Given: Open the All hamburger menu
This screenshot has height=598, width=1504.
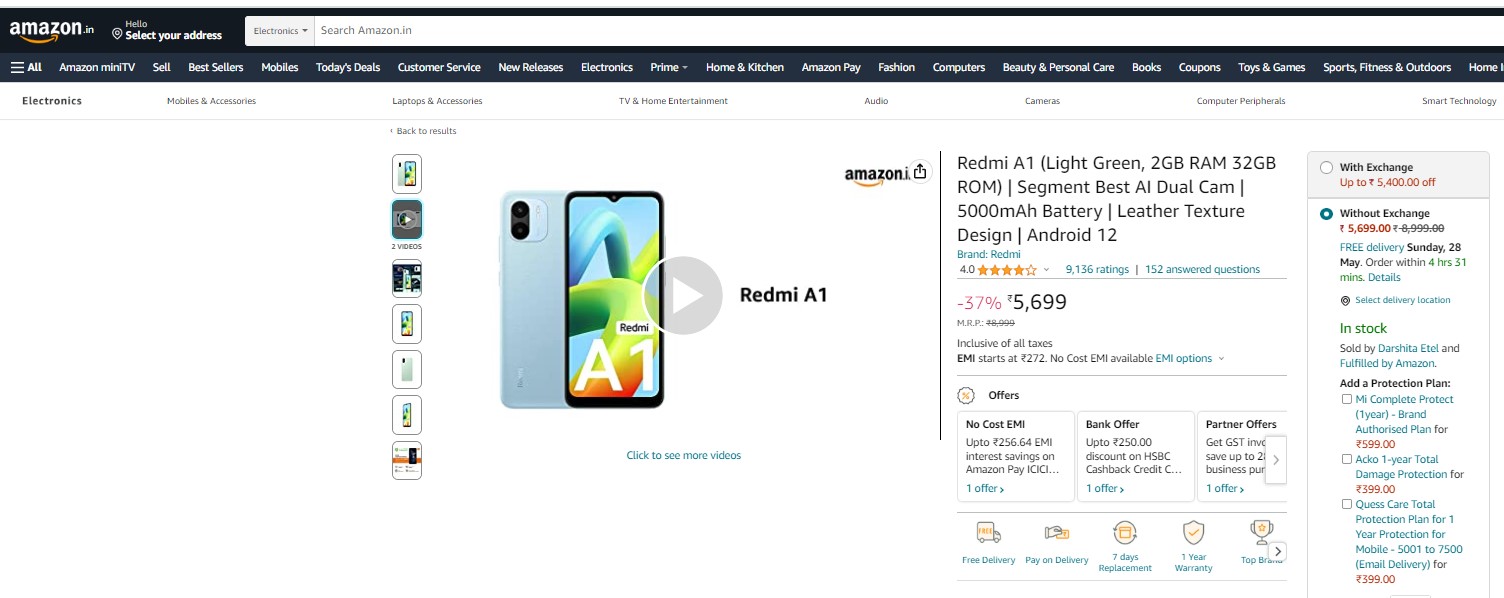Looking at the screenshot, I should (27, 67).
